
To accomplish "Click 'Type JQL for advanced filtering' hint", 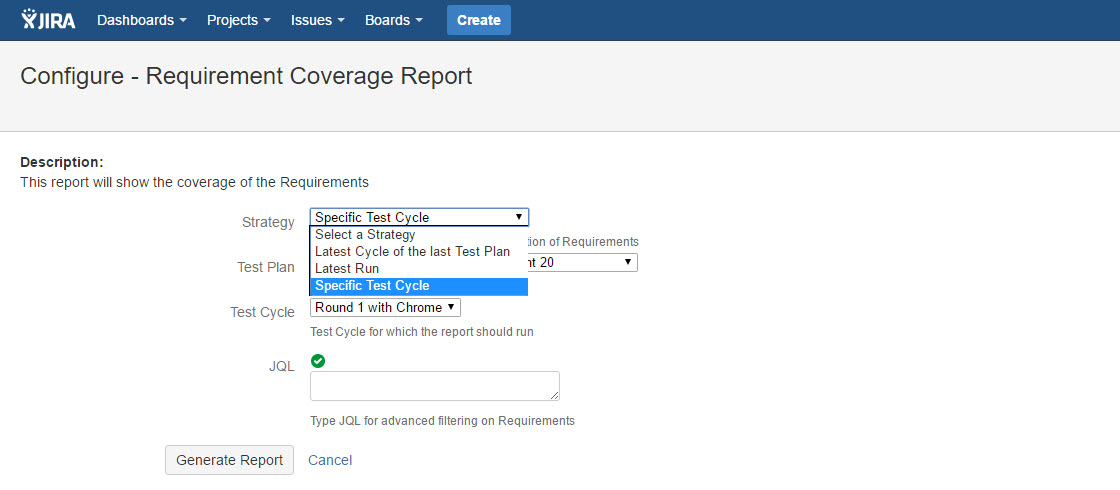I will (442, 421).
